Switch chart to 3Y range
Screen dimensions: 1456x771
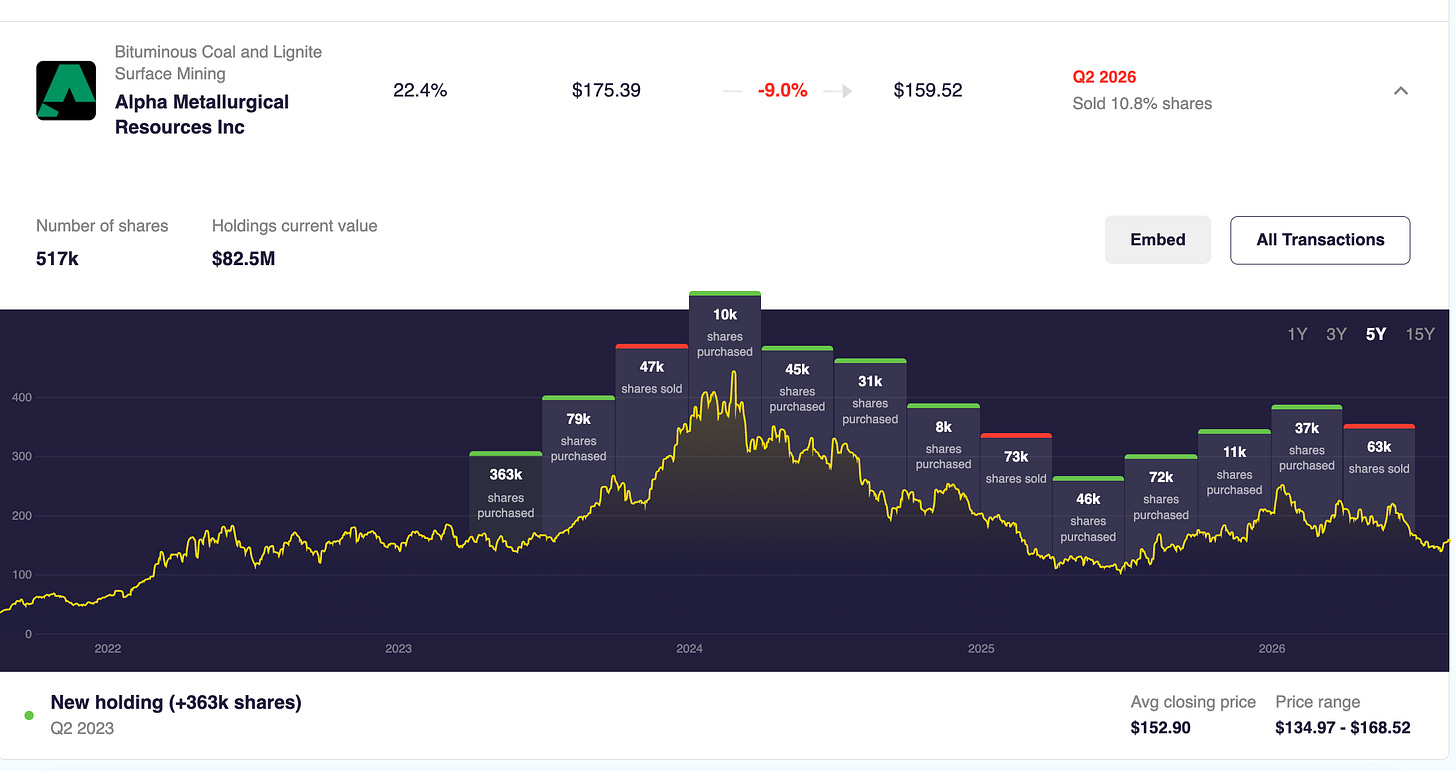[x=1336, y=334]
